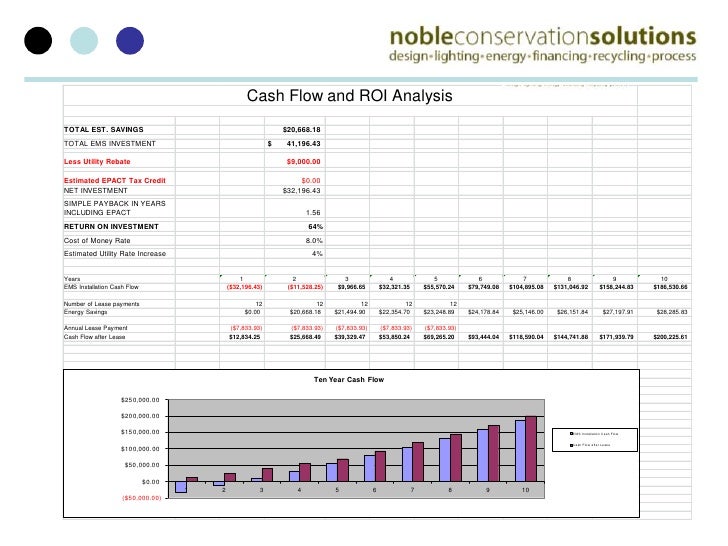Select the $171,939.79 cash flow after lease cell
This screenshot has width=728, height=546.
pos(616,337)
